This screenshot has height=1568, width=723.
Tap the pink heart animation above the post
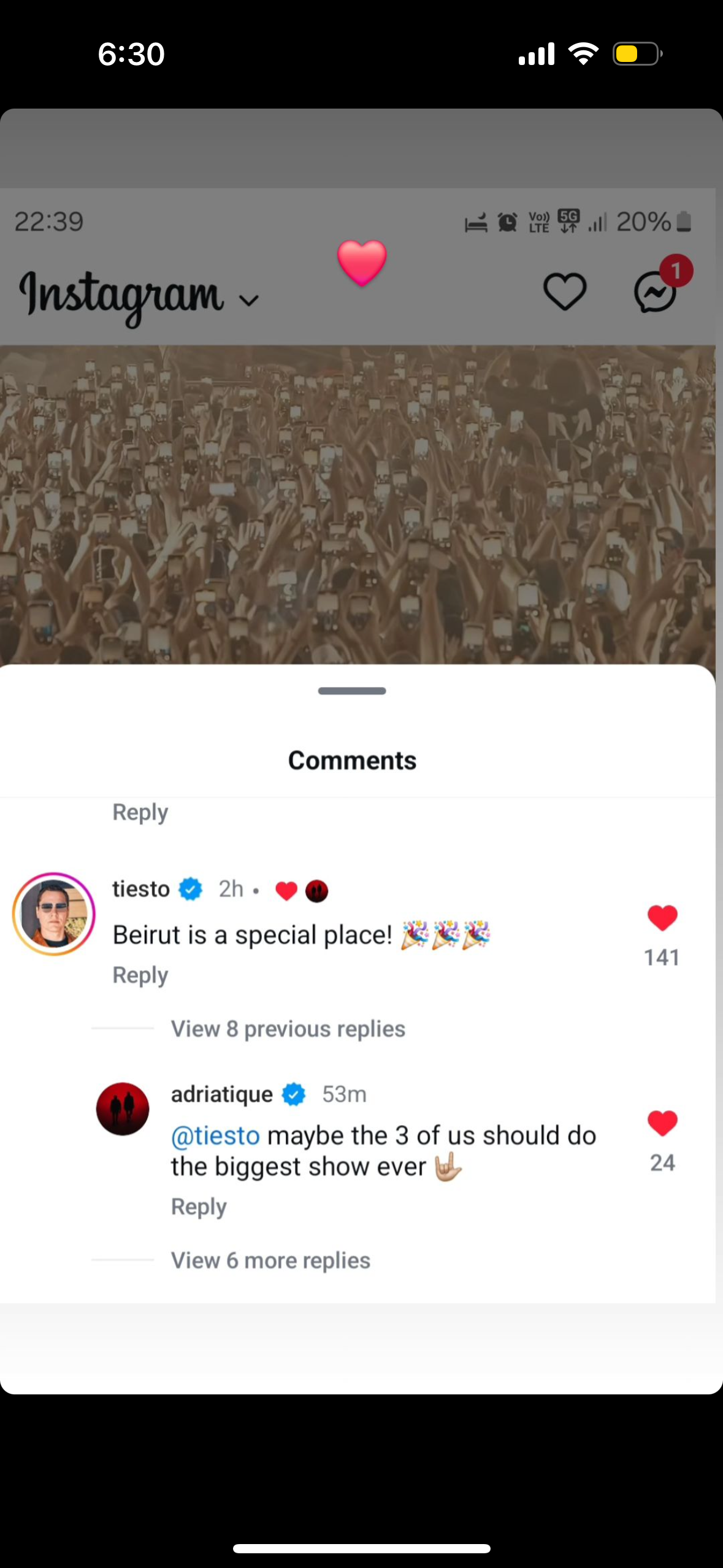tap(361, 264)
